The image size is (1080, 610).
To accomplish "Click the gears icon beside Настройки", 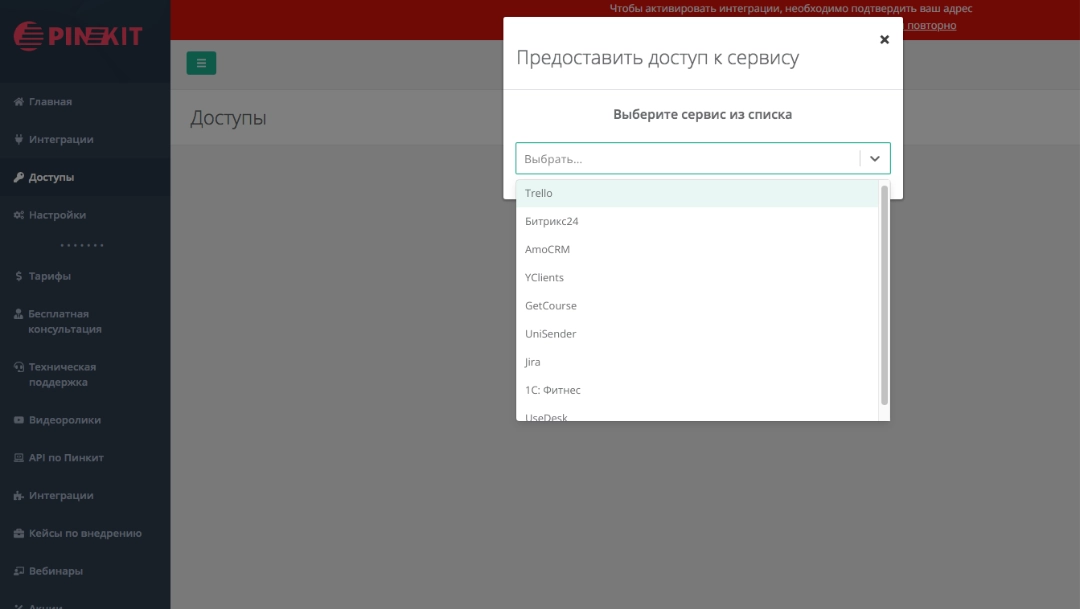I will (18, 215).
